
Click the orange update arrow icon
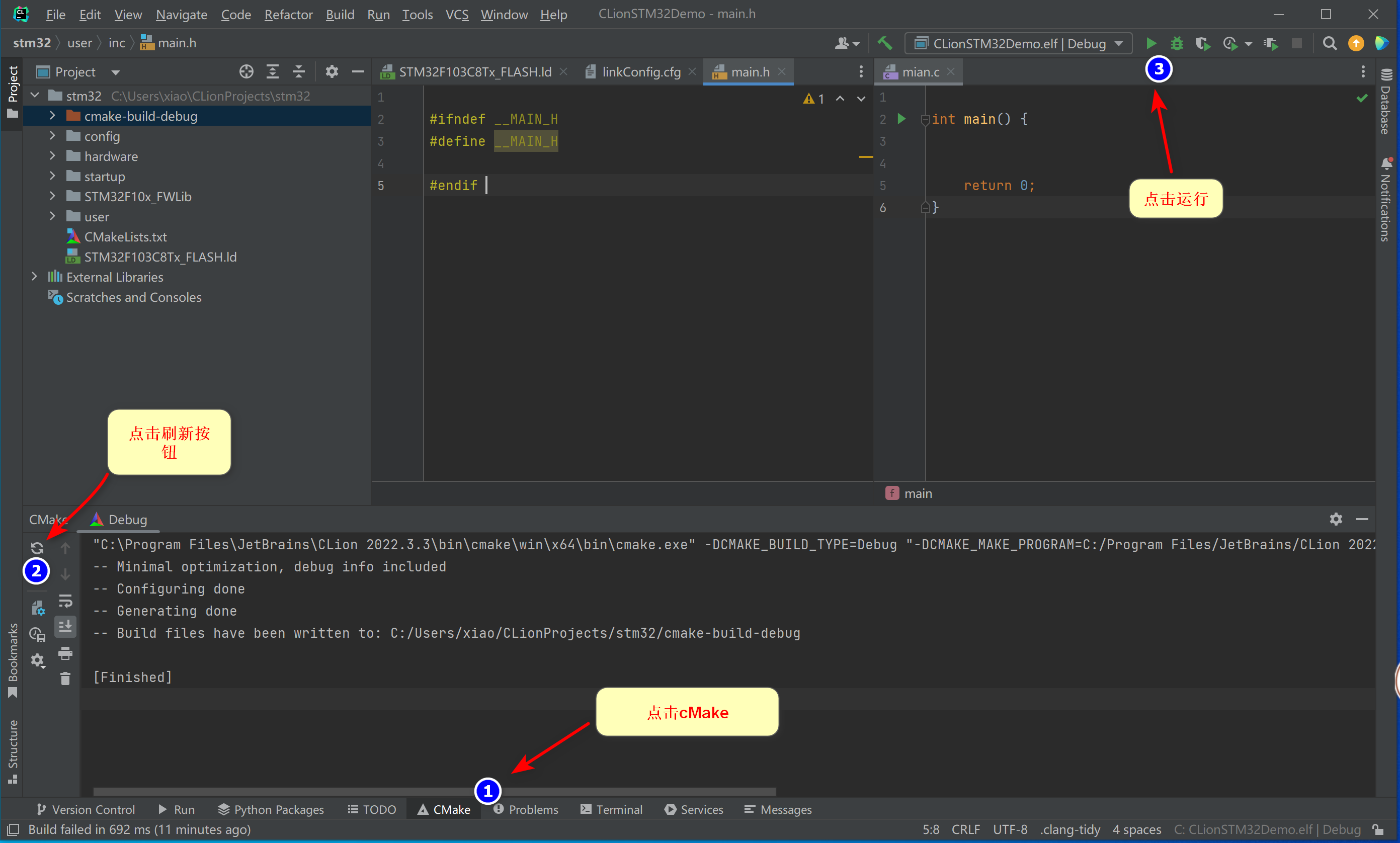(x=1356, y=43)
